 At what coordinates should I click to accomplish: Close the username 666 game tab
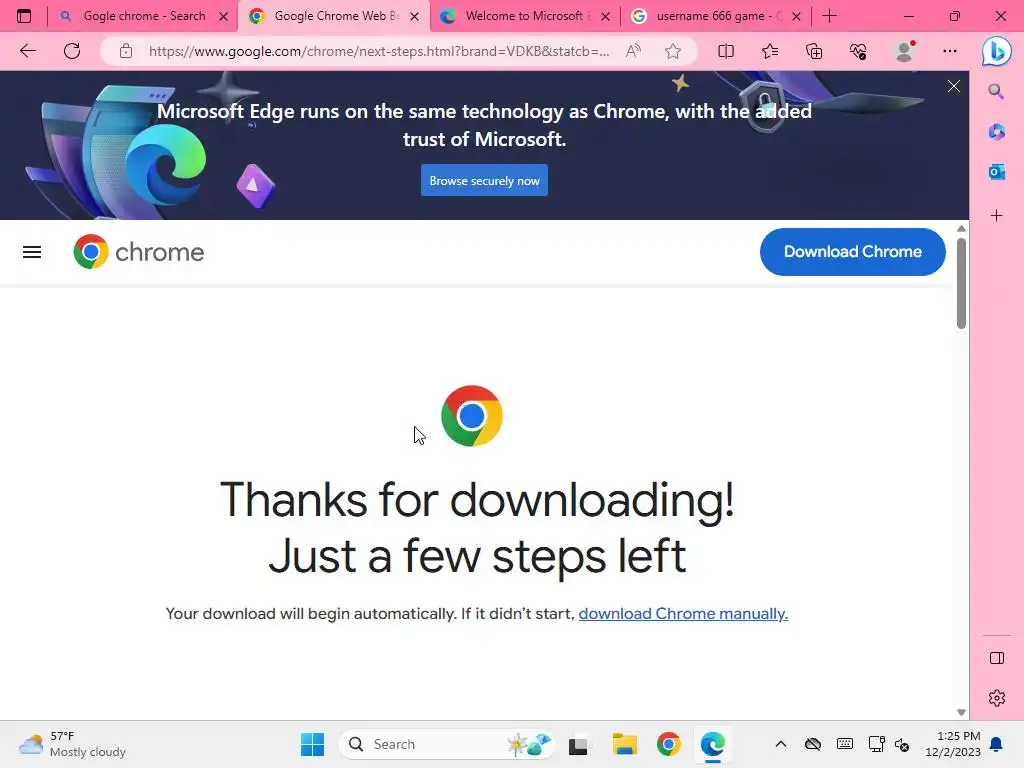pyautogui.click(x=796, y=16)
